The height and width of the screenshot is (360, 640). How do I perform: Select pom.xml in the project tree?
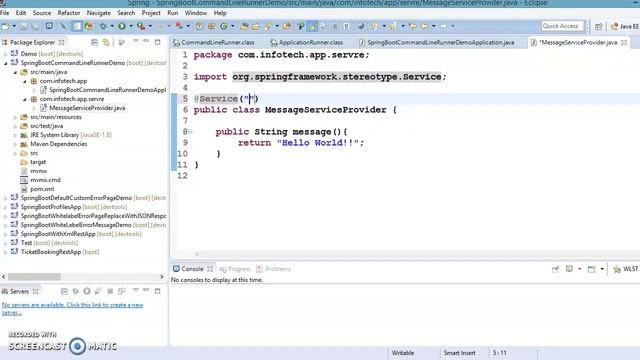[x=42, y=189]
